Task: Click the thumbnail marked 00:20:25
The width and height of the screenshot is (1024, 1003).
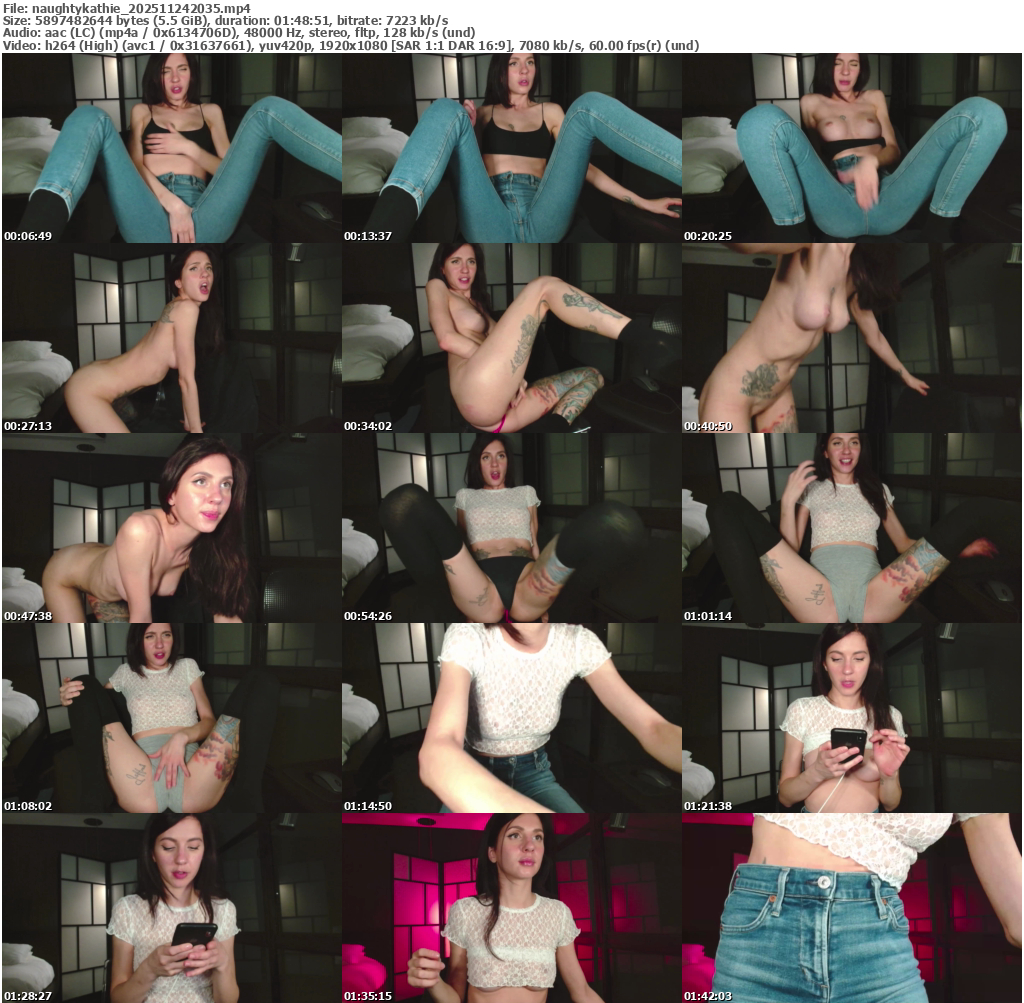Action: (851, 148)
